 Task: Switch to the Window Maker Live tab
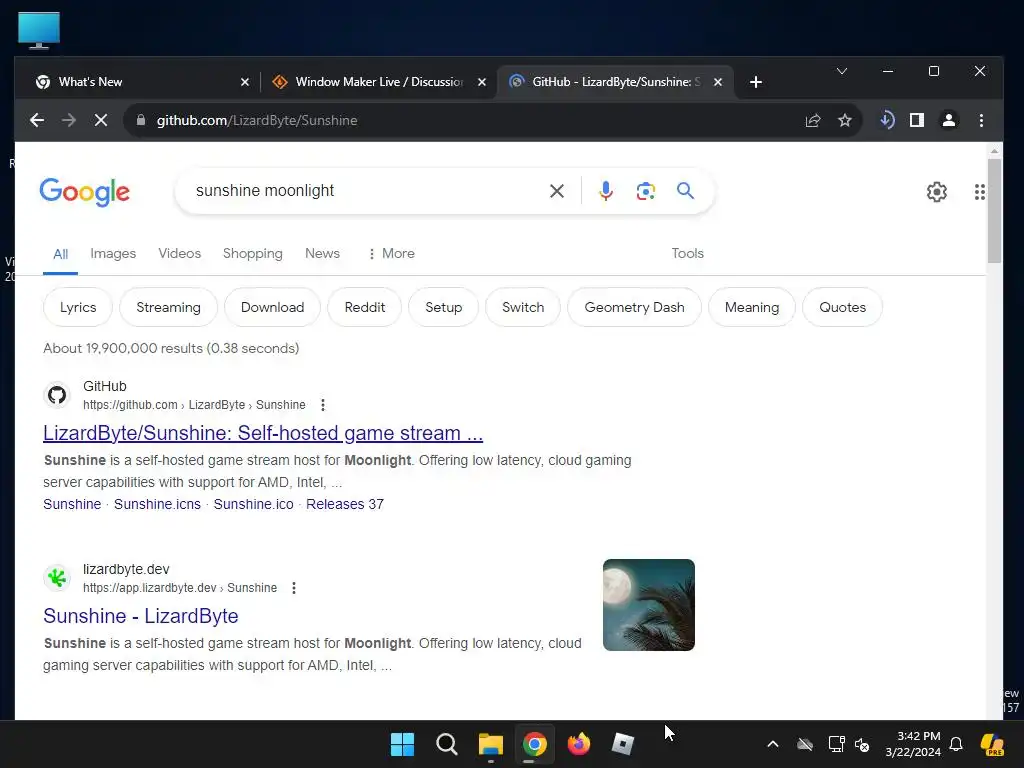pyautogui.click(x=379, y=82)
